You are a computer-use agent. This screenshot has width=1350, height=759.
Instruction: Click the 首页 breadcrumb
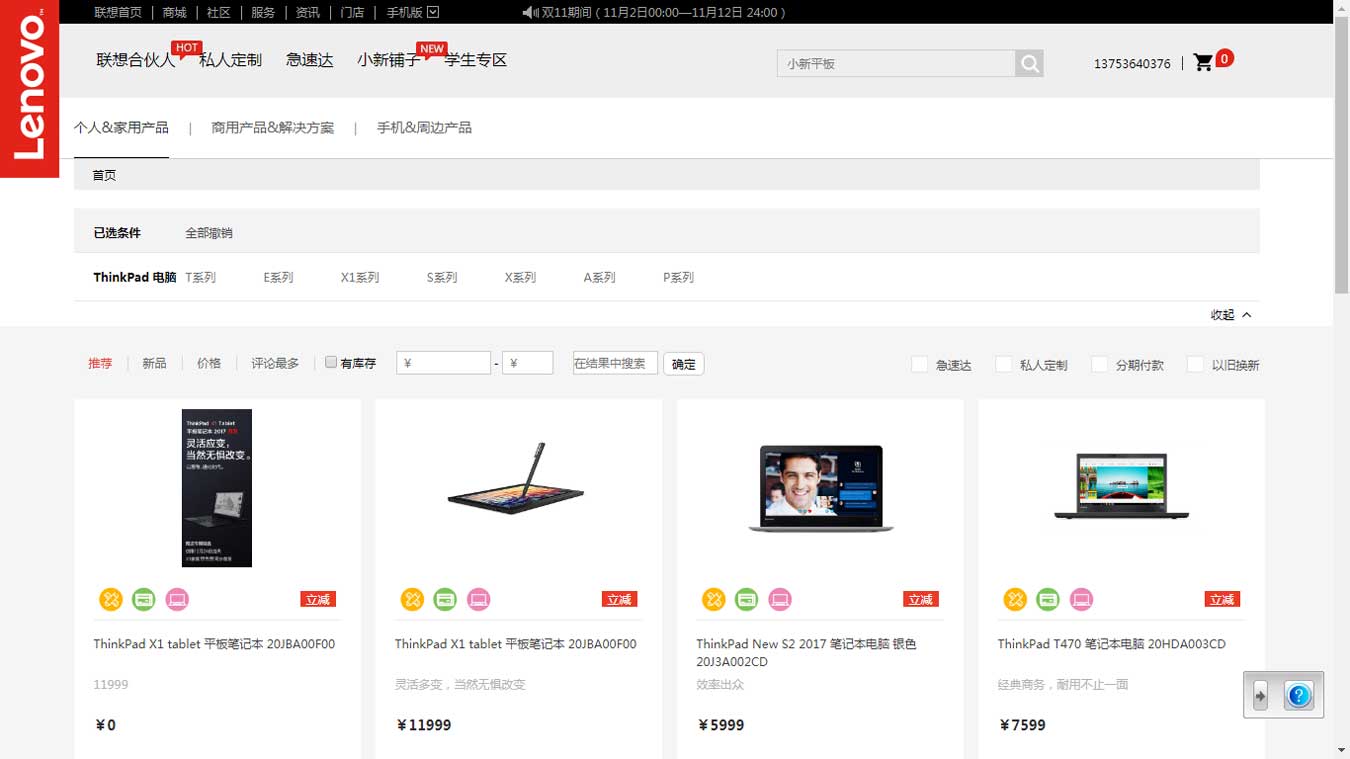pos(104,175)
